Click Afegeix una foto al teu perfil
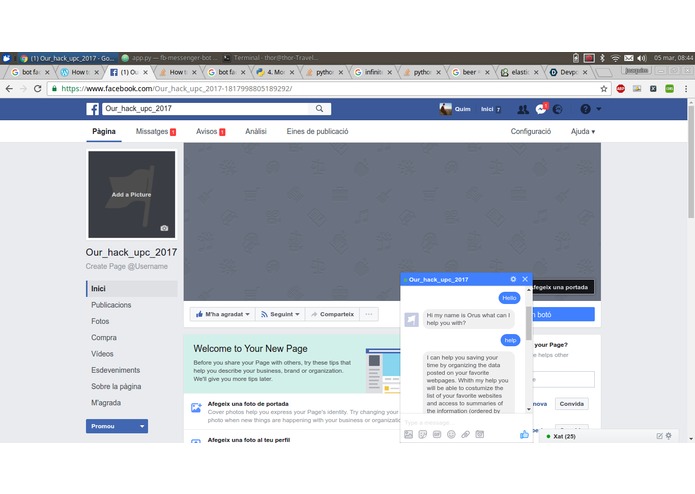Screen dimensions: 695x494 point(249,440)
